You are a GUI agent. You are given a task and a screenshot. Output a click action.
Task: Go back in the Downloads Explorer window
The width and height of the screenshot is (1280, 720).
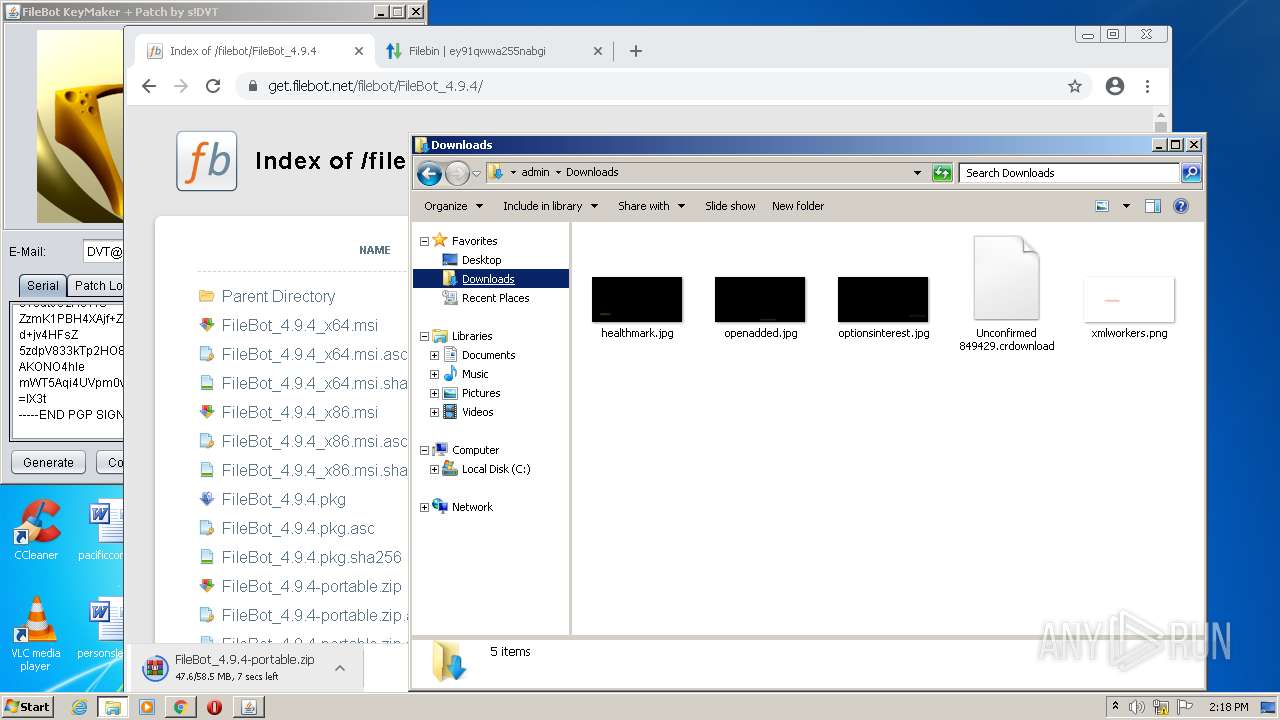429,173
